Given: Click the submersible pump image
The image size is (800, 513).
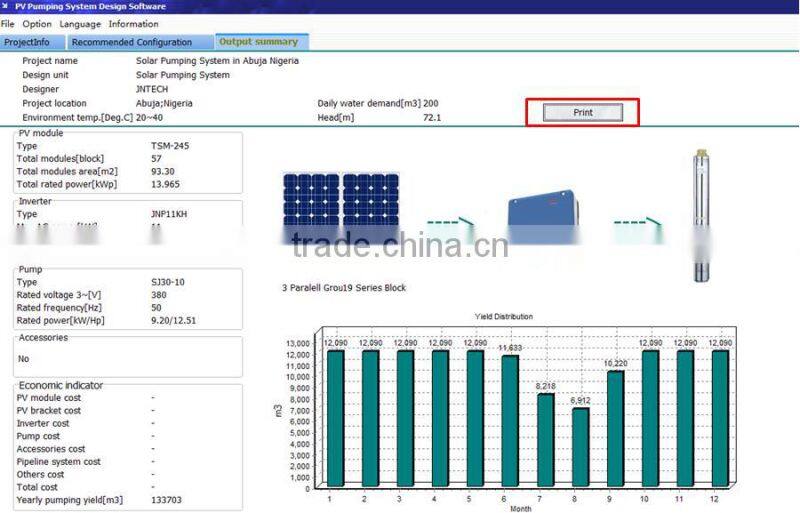Looking at the screenshot, I should click(702, 214).
